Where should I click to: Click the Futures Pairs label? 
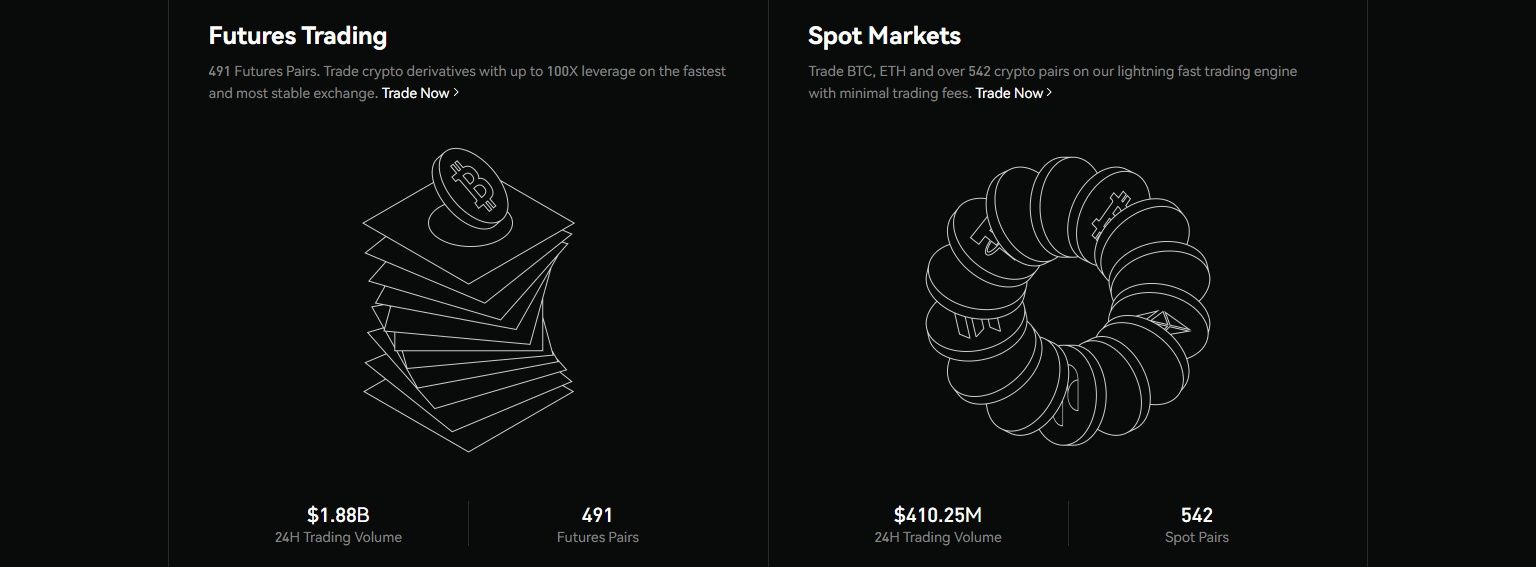point(597,537)
